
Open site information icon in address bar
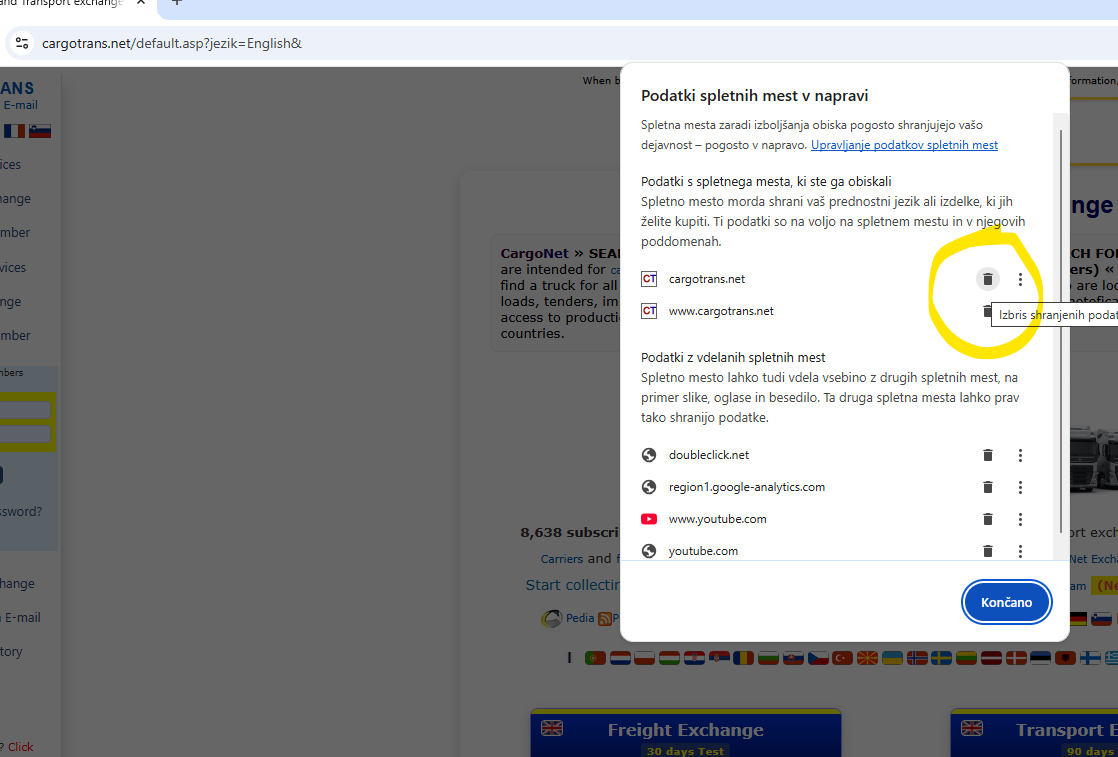[x=22, y=43]
